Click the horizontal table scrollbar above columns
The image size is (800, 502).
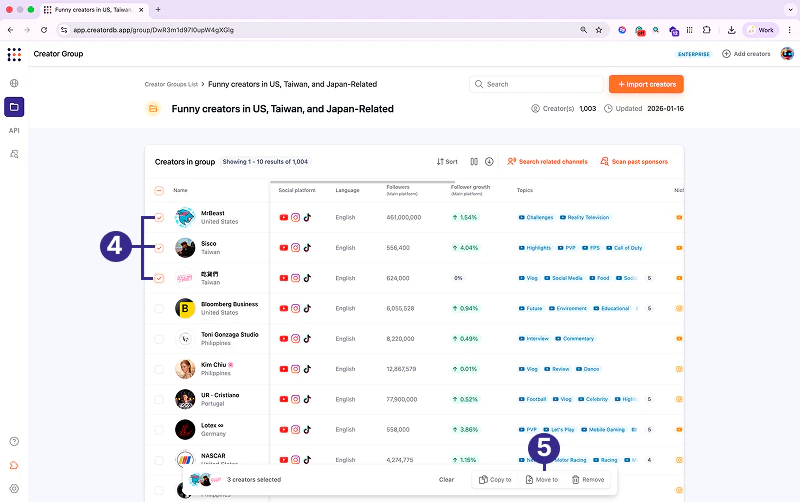coord(363,182)
